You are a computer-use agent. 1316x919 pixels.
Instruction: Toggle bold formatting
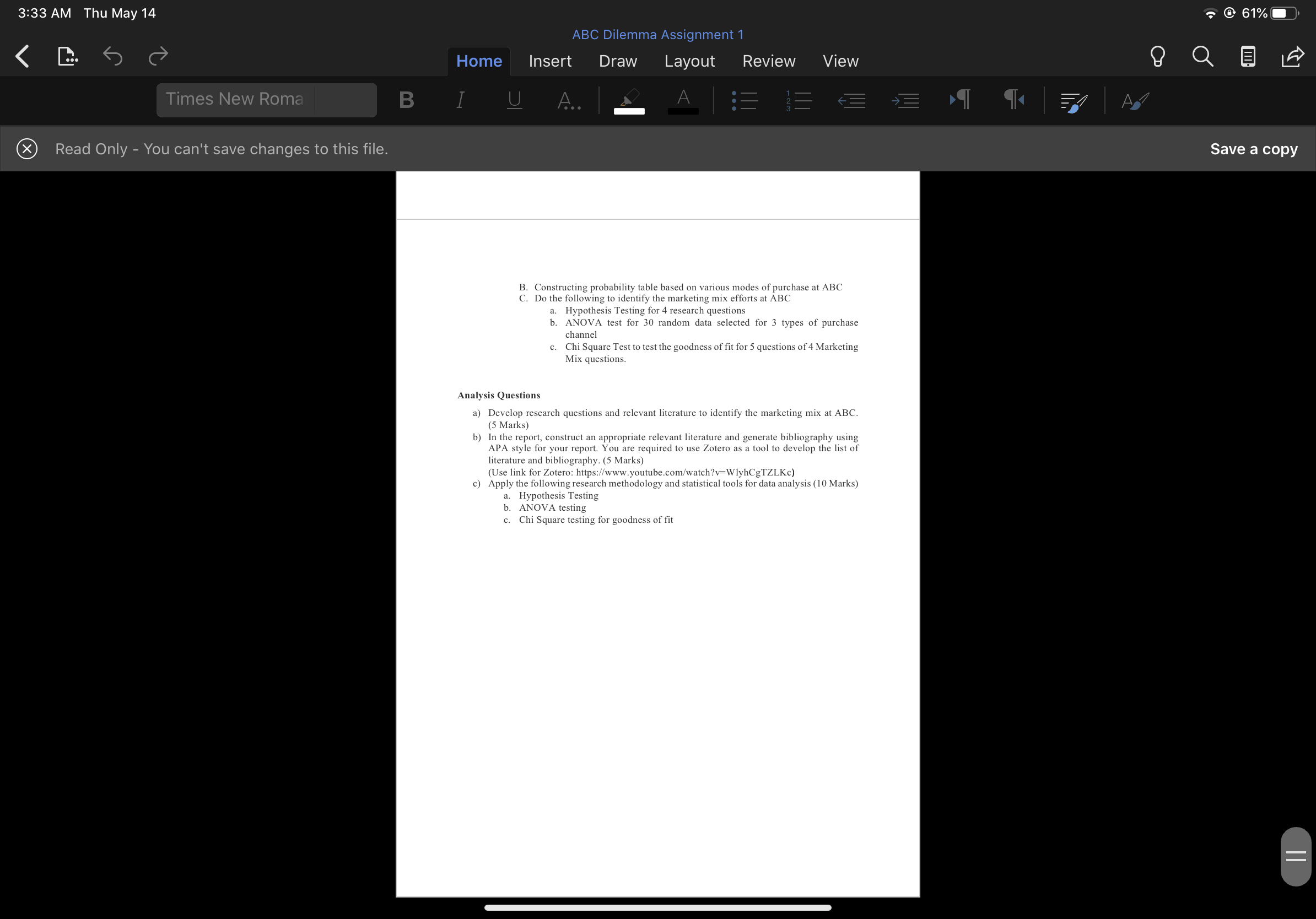coord(406,100)
